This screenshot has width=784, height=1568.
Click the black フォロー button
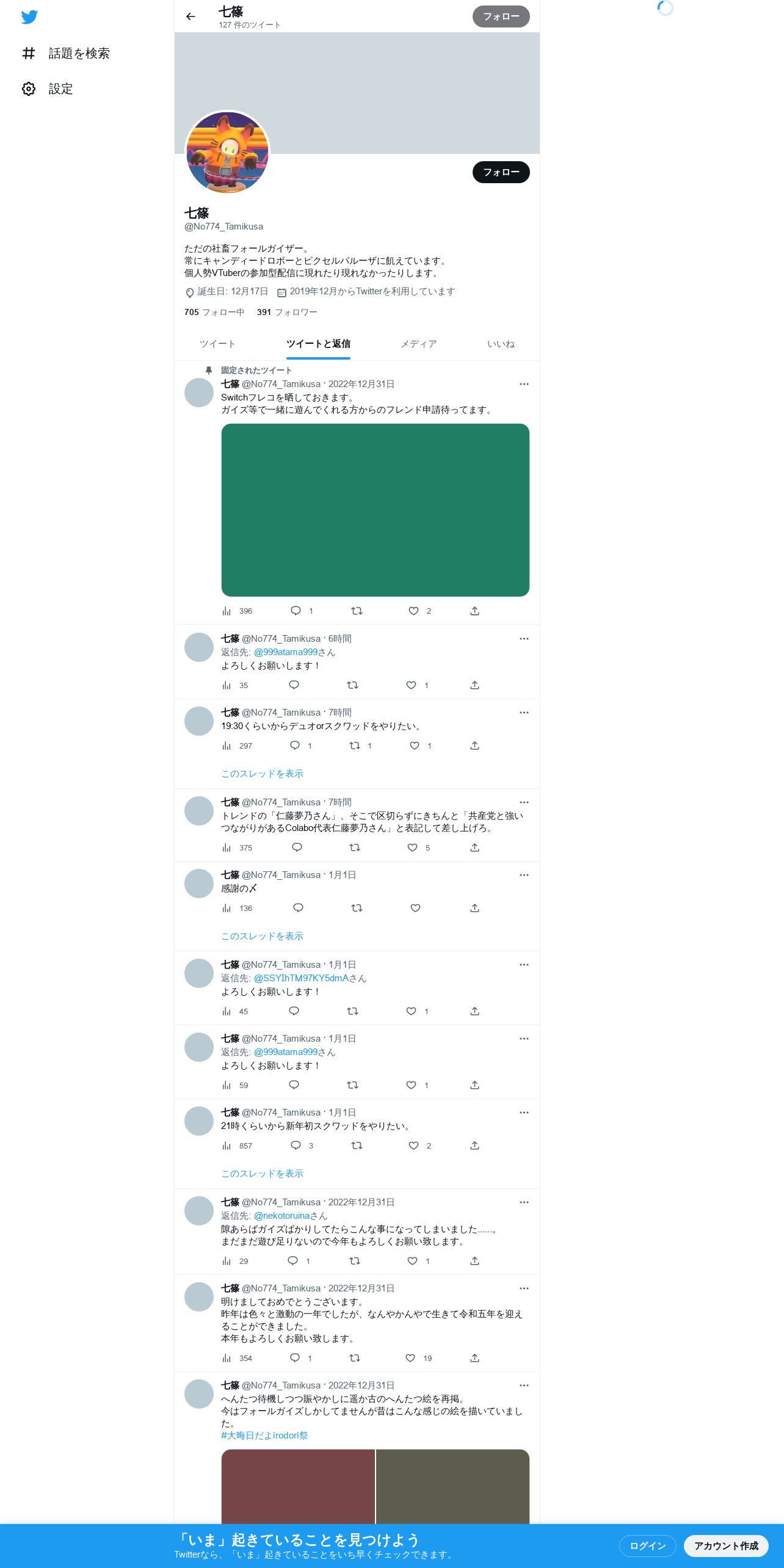[501, 172]
